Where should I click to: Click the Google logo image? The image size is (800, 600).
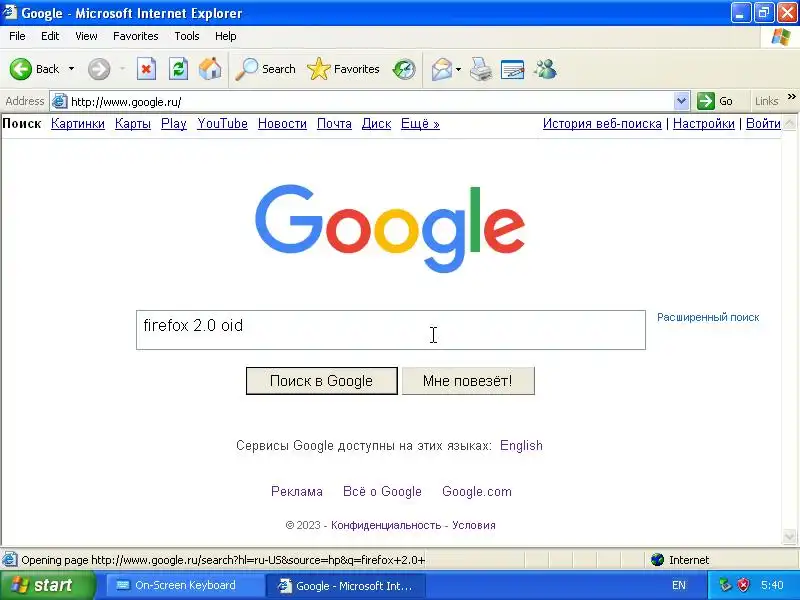coord(390,228)
